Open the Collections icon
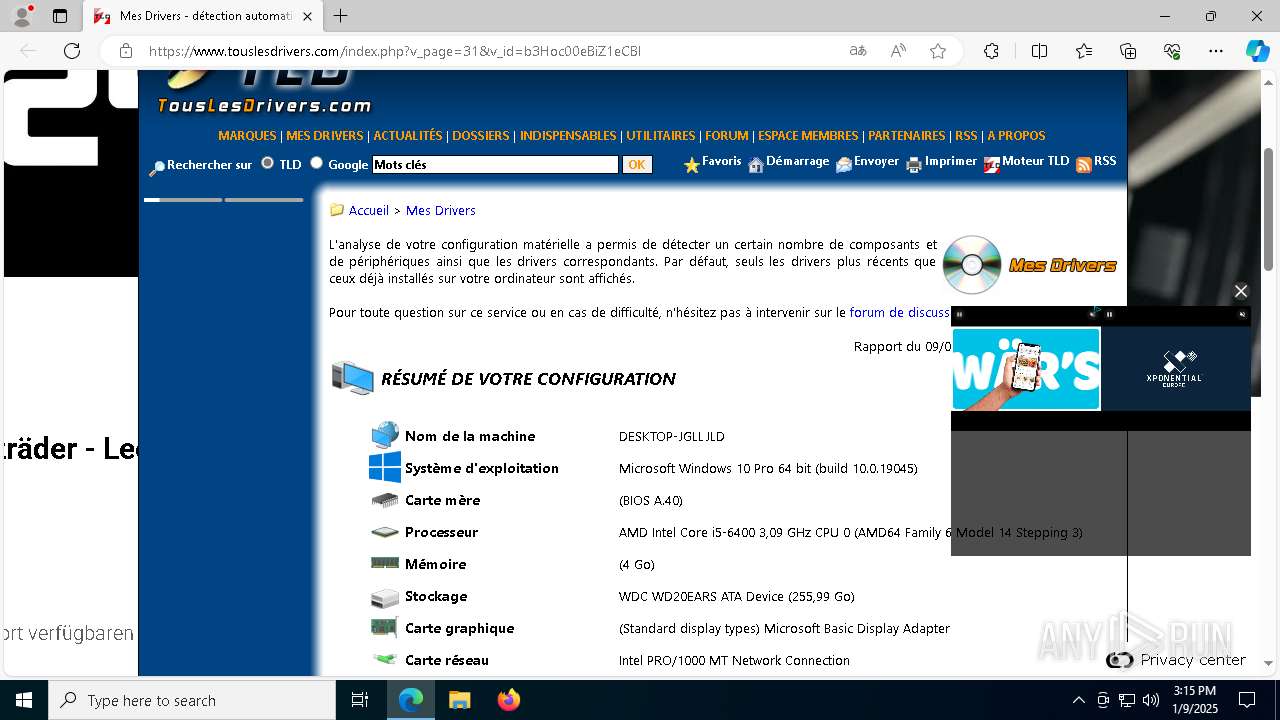 (1128, 51)
